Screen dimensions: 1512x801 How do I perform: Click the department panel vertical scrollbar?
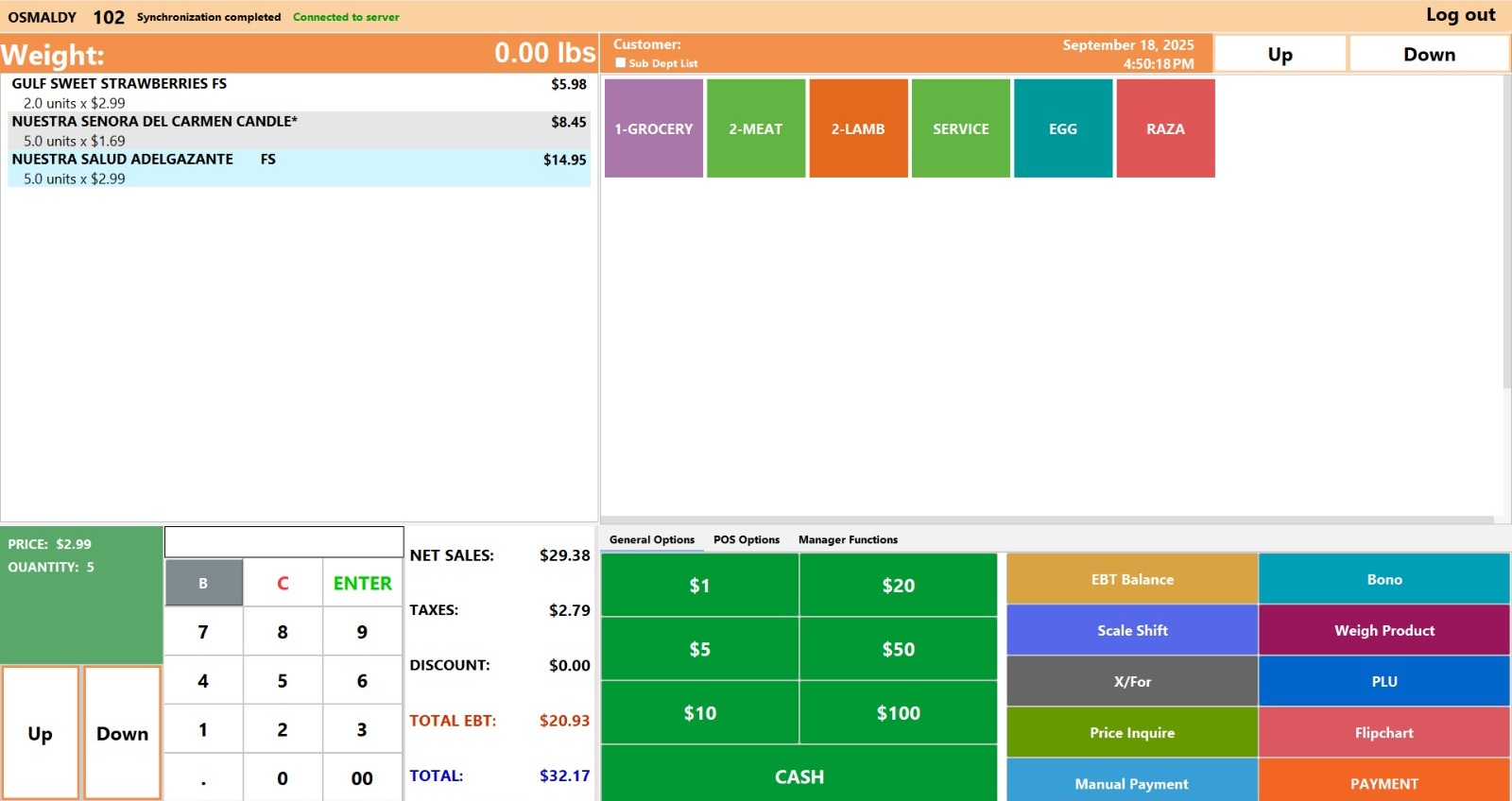pos(1506,232)
